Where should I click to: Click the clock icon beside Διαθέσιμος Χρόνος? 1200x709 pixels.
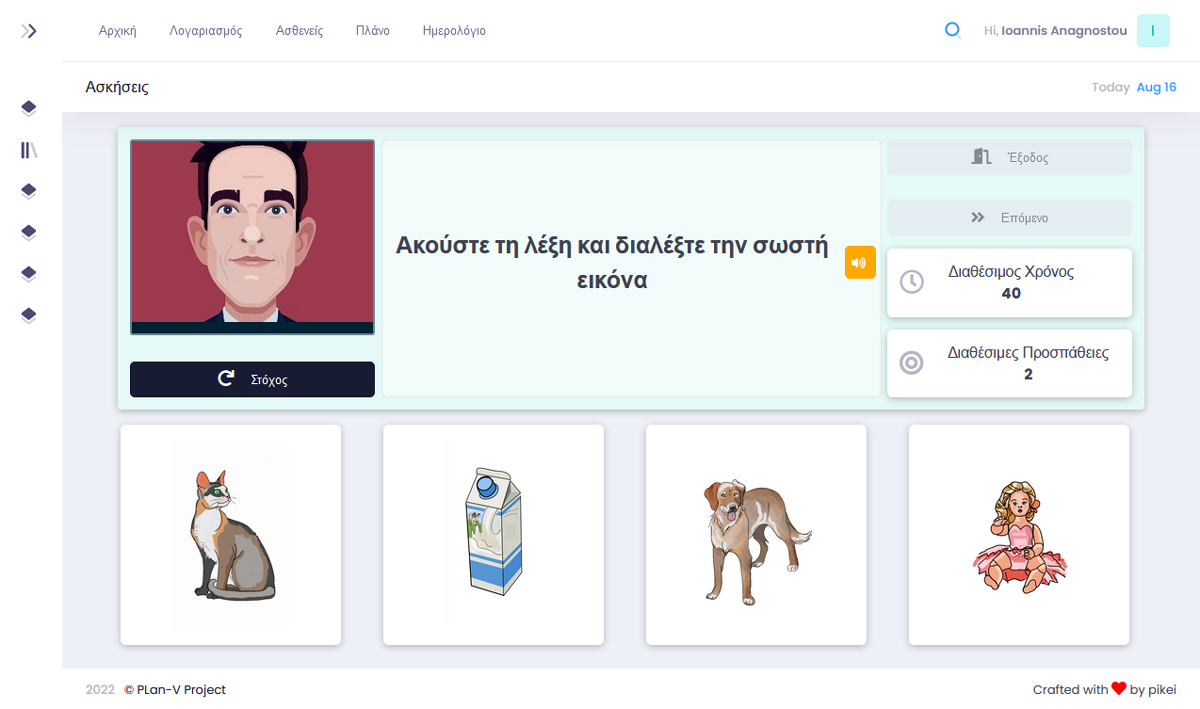tap(911, 282)
